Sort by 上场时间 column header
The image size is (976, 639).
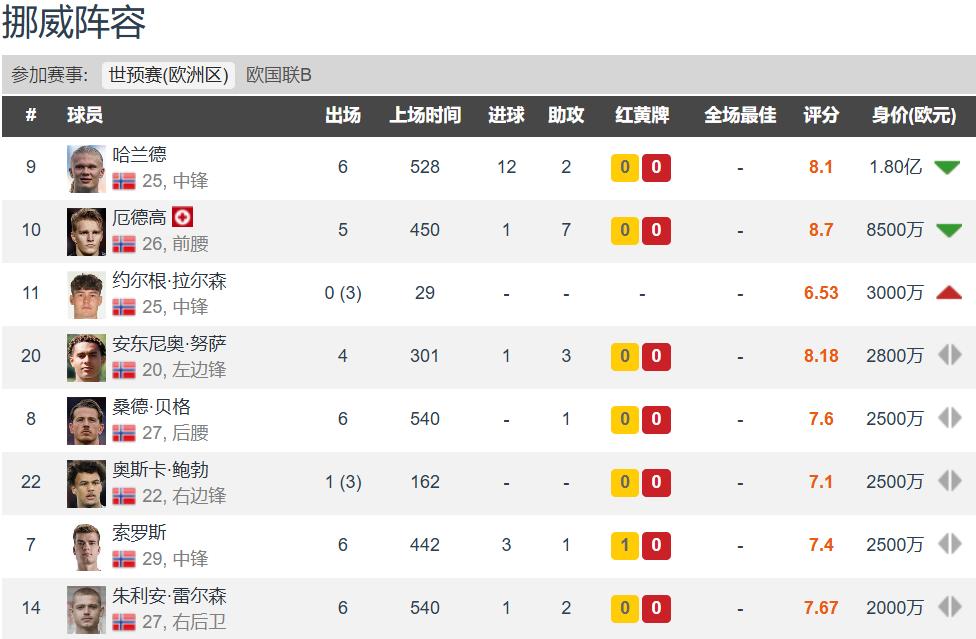point(425,115)
